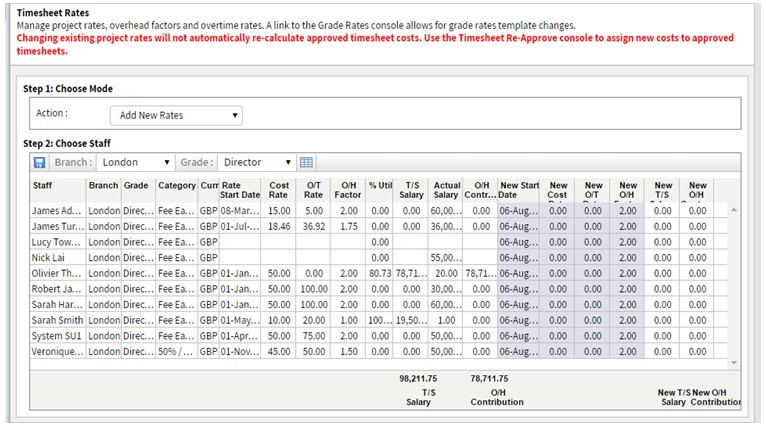Open the Action dropdown showing Add New Rates
The height and width of the screenshot is (426, 766).
pos(176,115)
